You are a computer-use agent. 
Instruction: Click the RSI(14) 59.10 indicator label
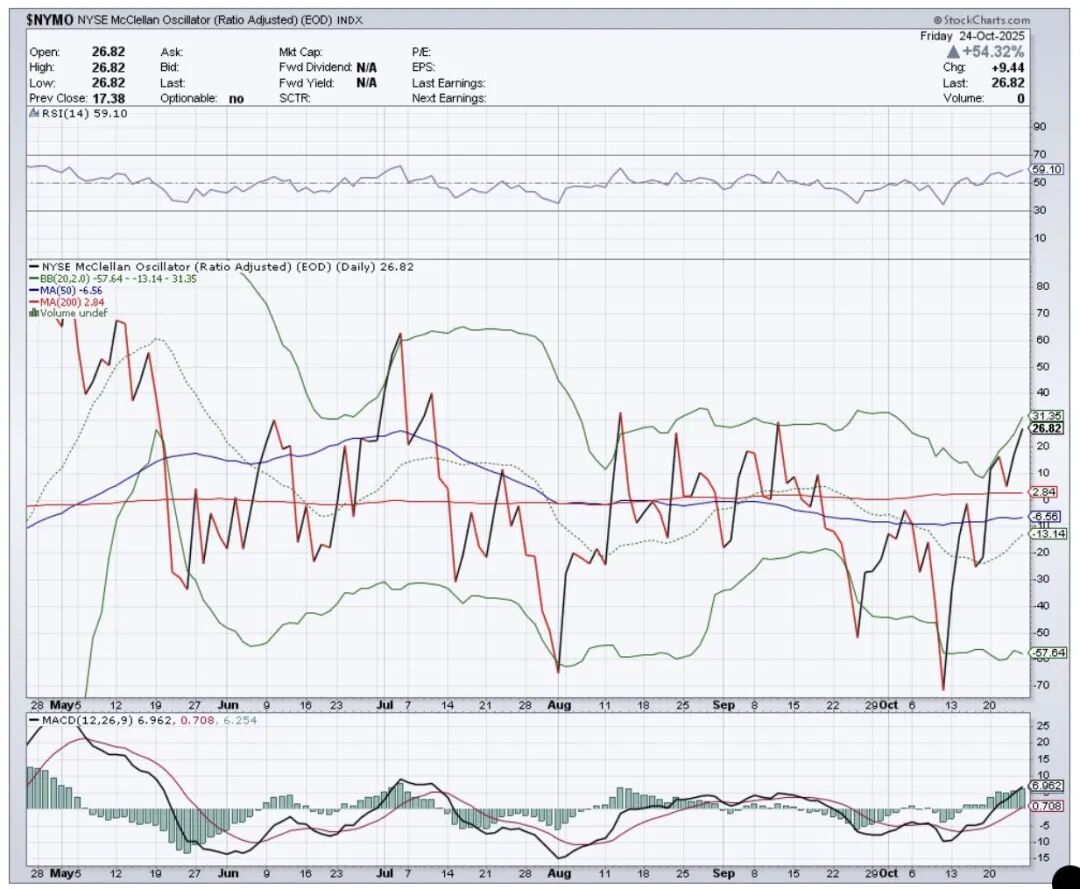tap(78, 114)
